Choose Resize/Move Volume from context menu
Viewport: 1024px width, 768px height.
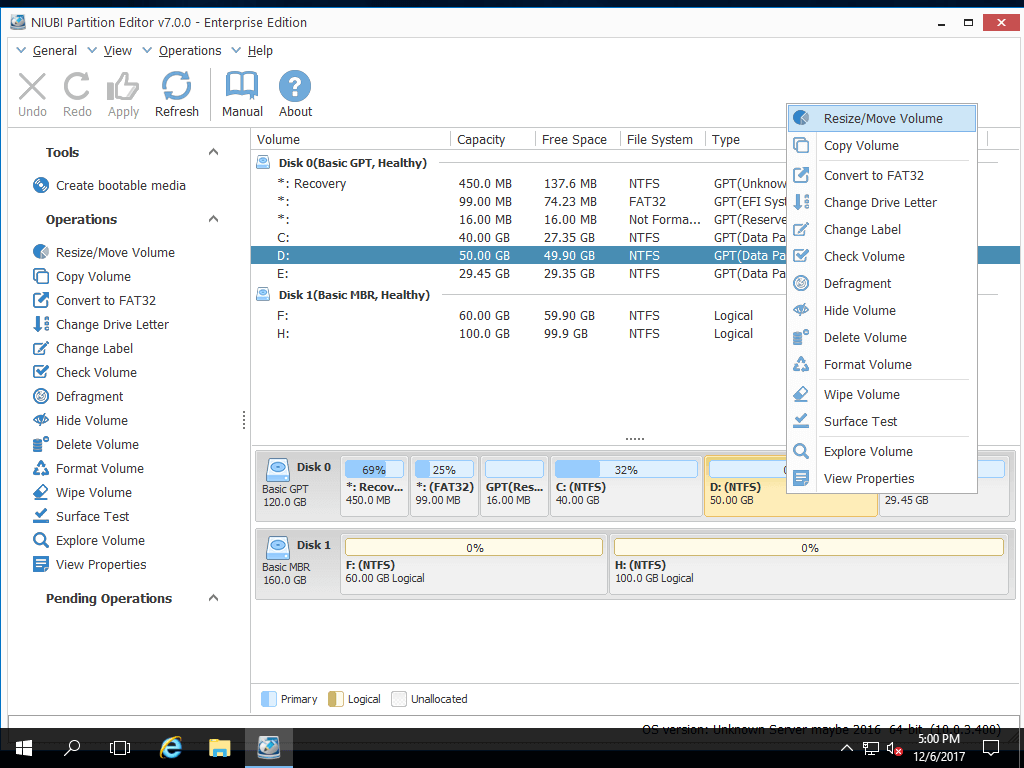882,118
